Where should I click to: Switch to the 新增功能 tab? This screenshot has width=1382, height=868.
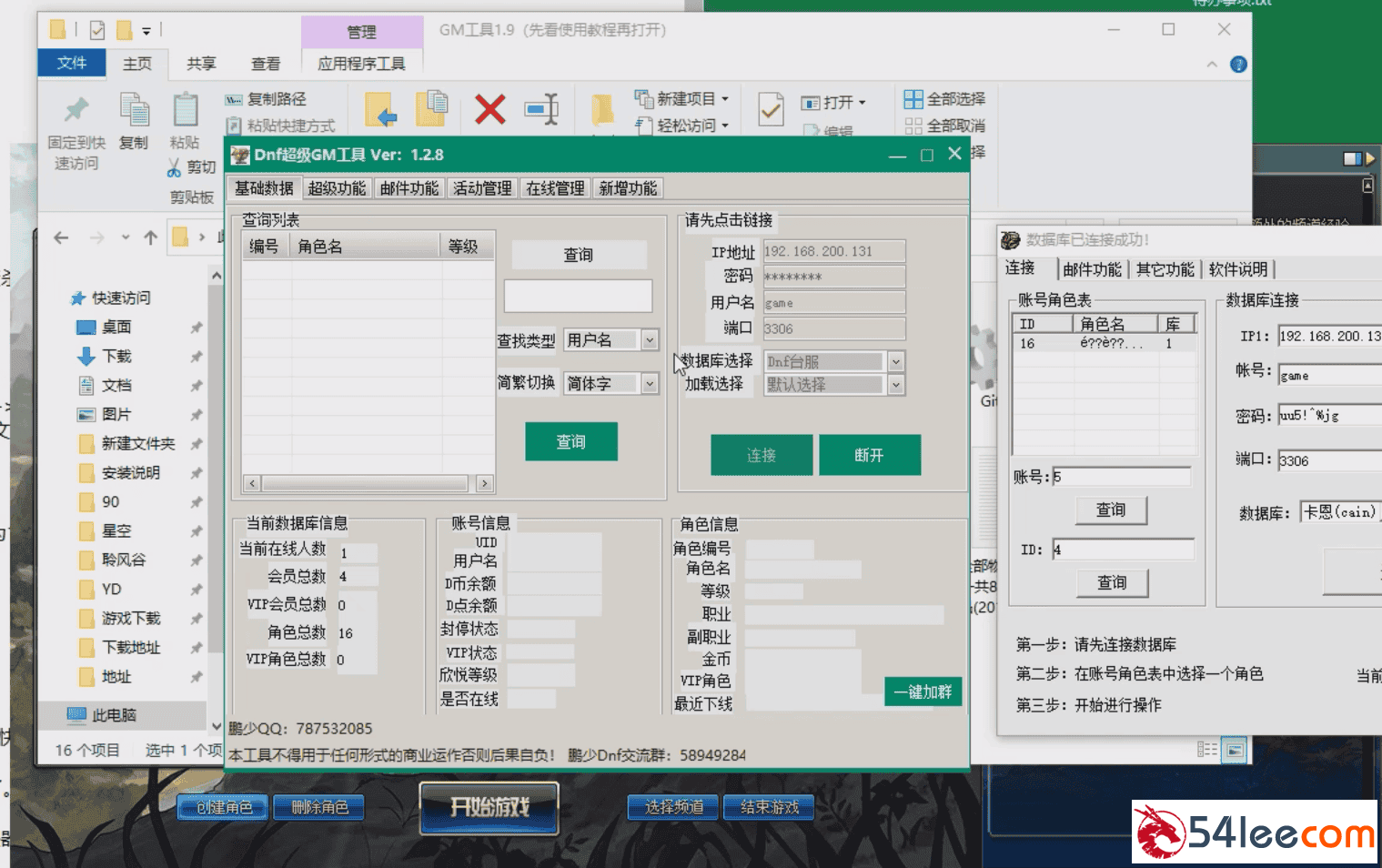pos(628,188)
